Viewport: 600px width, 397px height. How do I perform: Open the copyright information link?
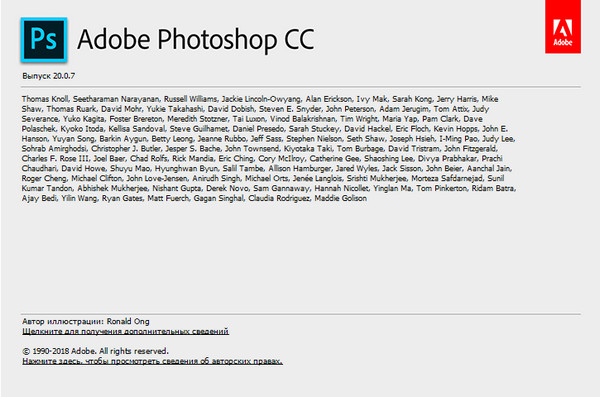click(x=152, y=361)
